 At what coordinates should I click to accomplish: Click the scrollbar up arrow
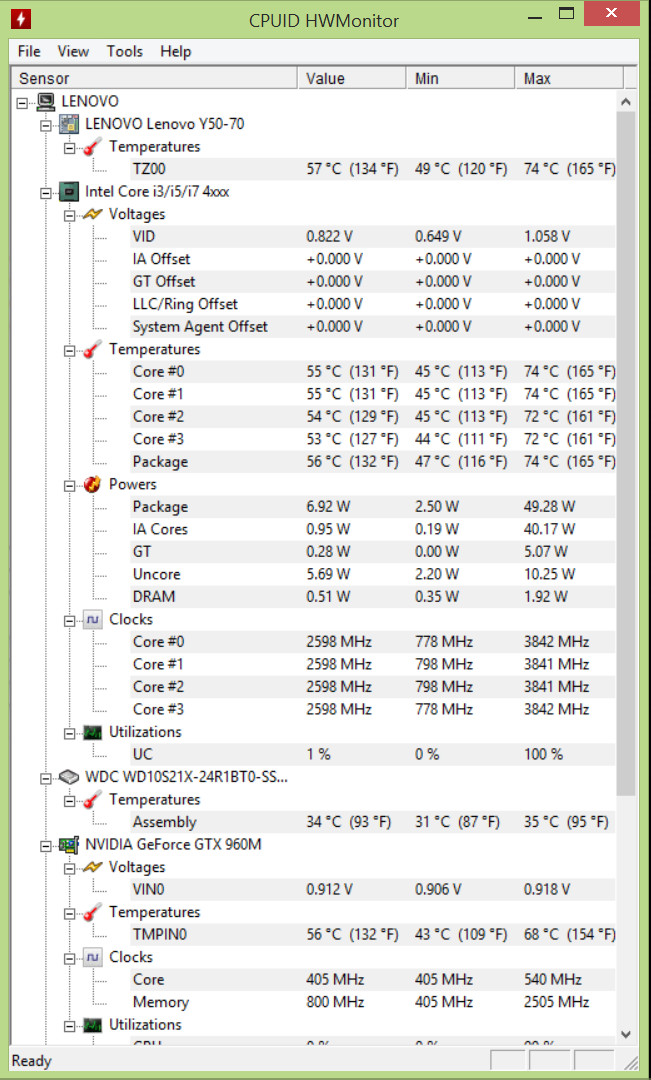[626, 102]
